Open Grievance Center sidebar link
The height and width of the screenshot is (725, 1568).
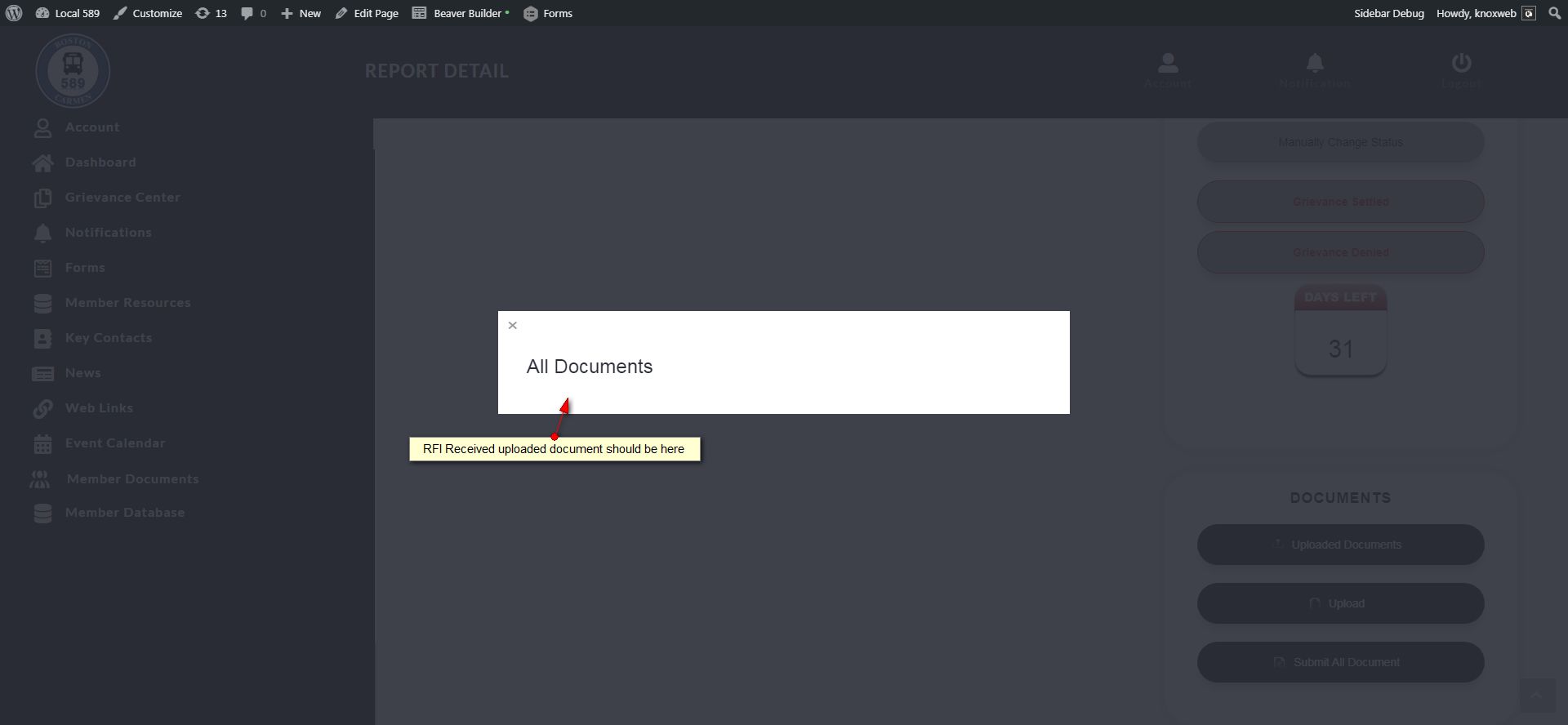coord(122,198)
